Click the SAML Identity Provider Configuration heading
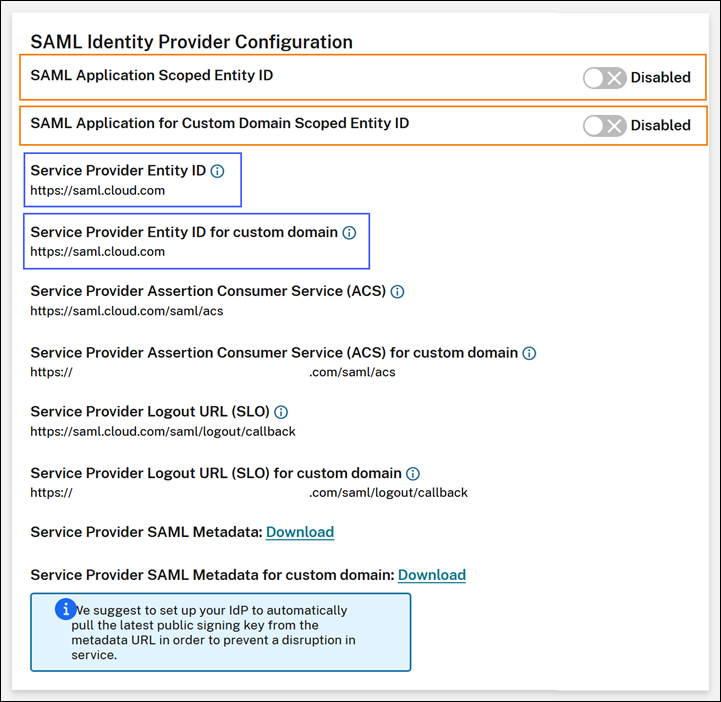This screenshot has width=721, height=702. click(x=192, y=42)
